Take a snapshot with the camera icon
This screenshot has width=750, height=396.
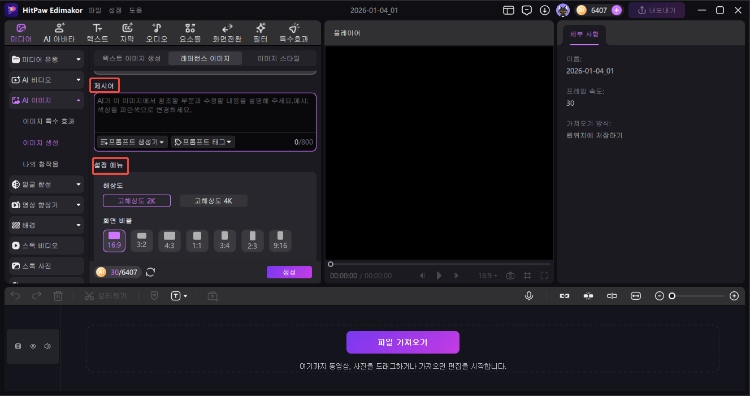pos(510,275)
